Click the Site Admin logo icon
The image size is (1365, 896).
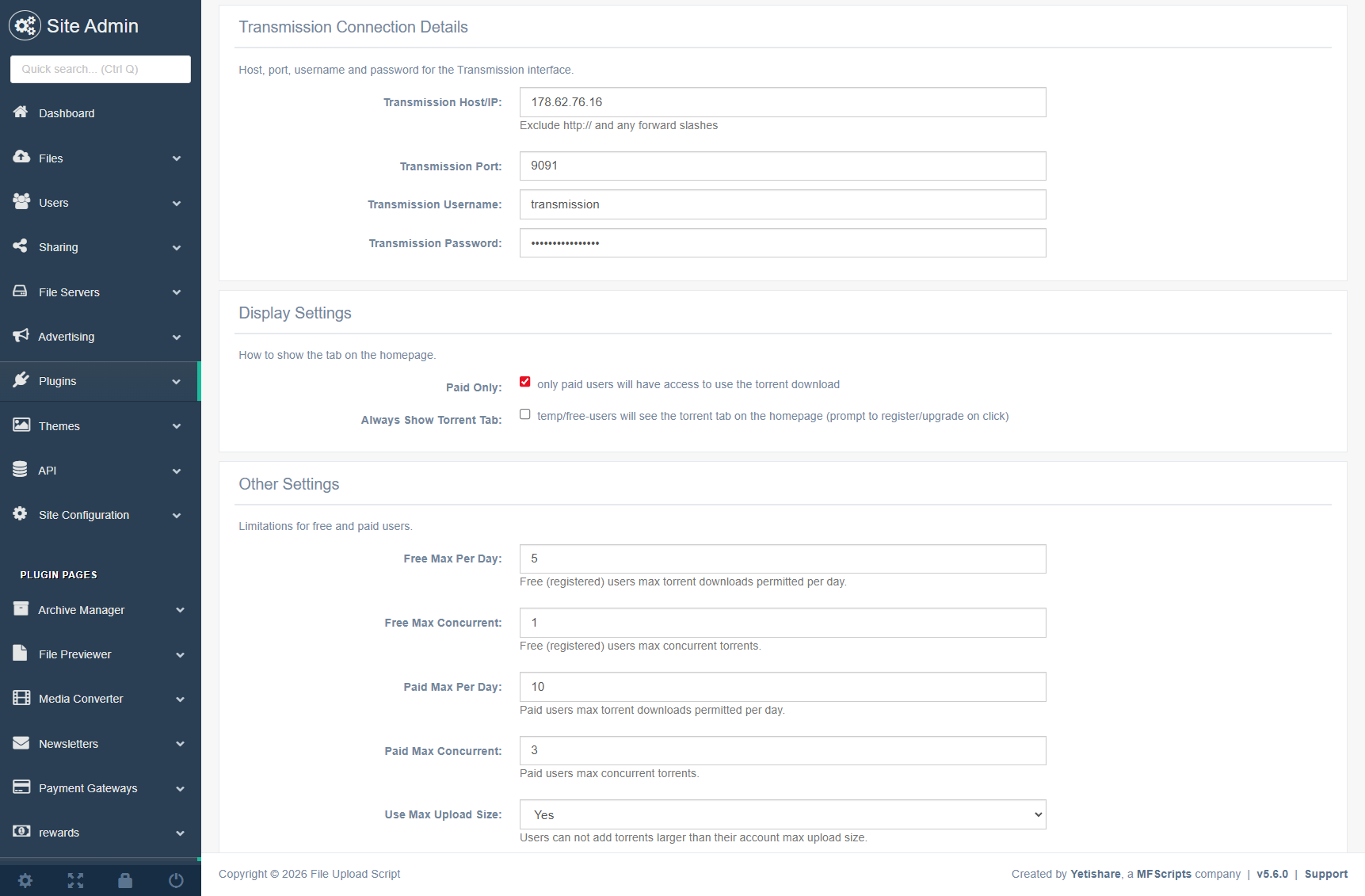(25, 26)
